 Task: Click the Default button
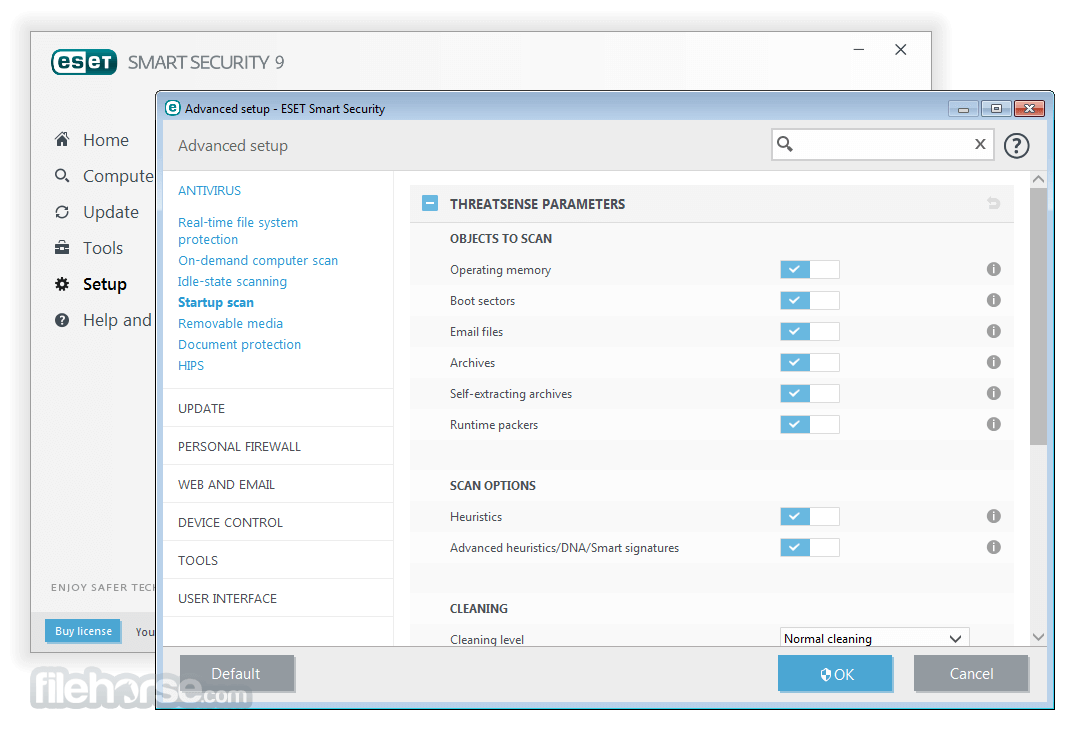(237, 673)
